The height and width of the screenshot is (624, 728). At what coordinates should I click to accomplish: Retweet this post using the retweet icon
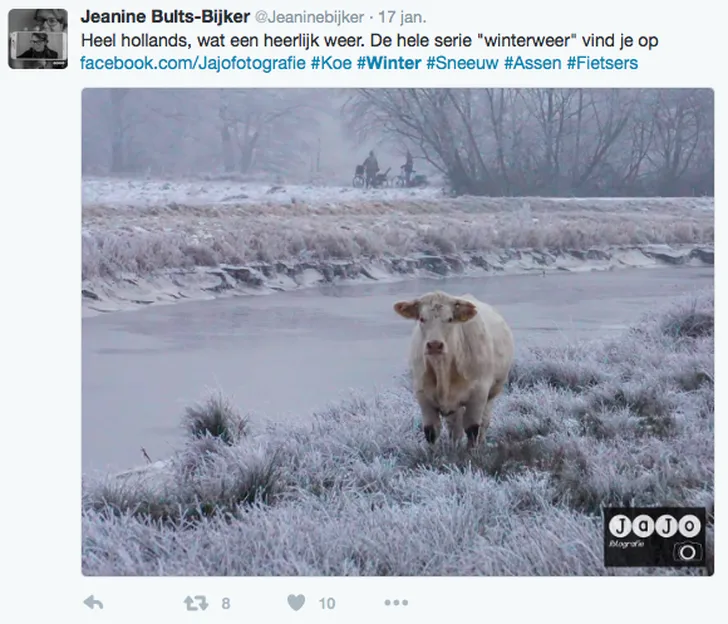pos(196,603)
